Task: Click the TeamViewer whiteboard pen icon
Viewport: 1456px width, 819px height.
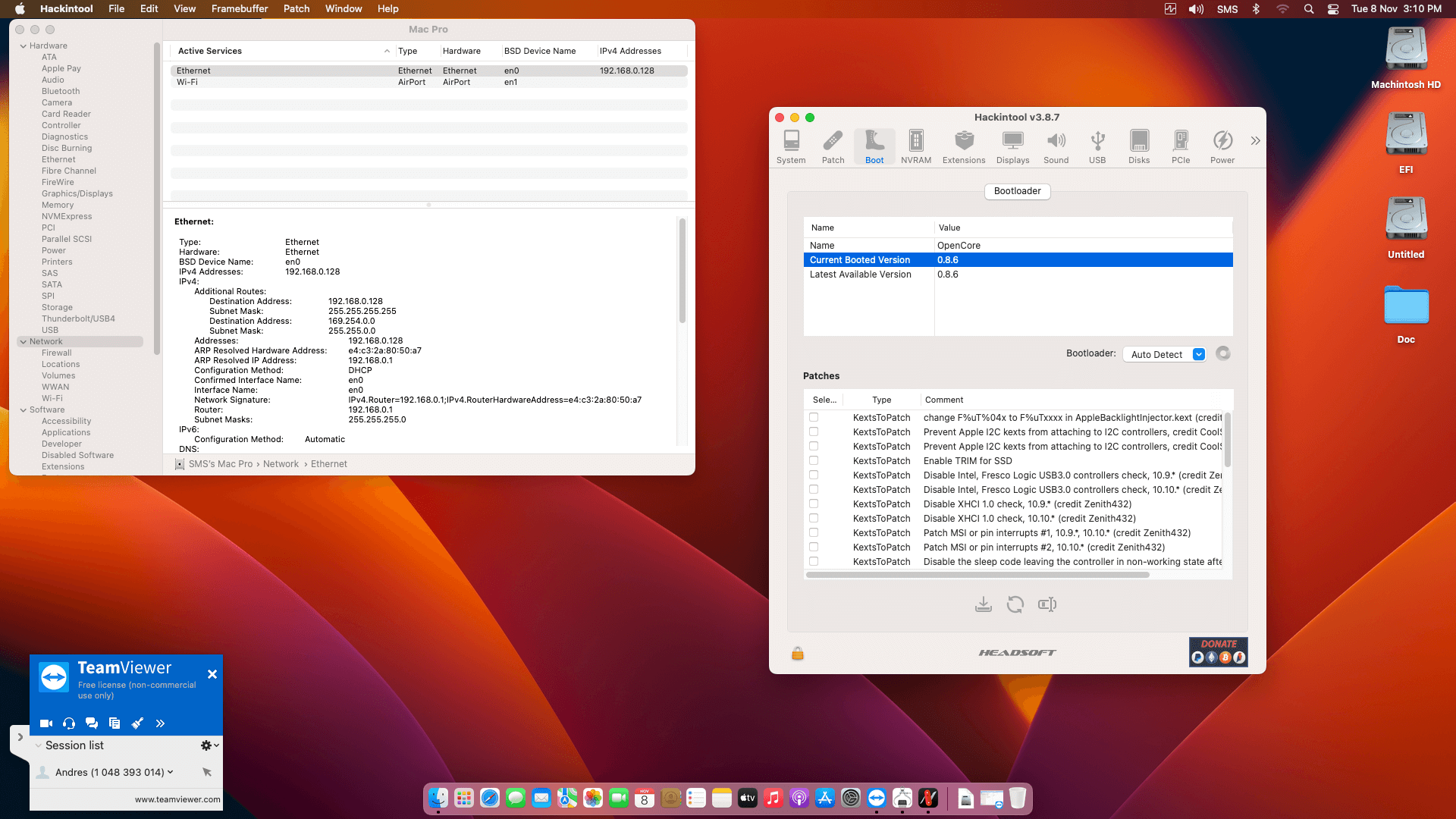Action: (x=137, y=723)
